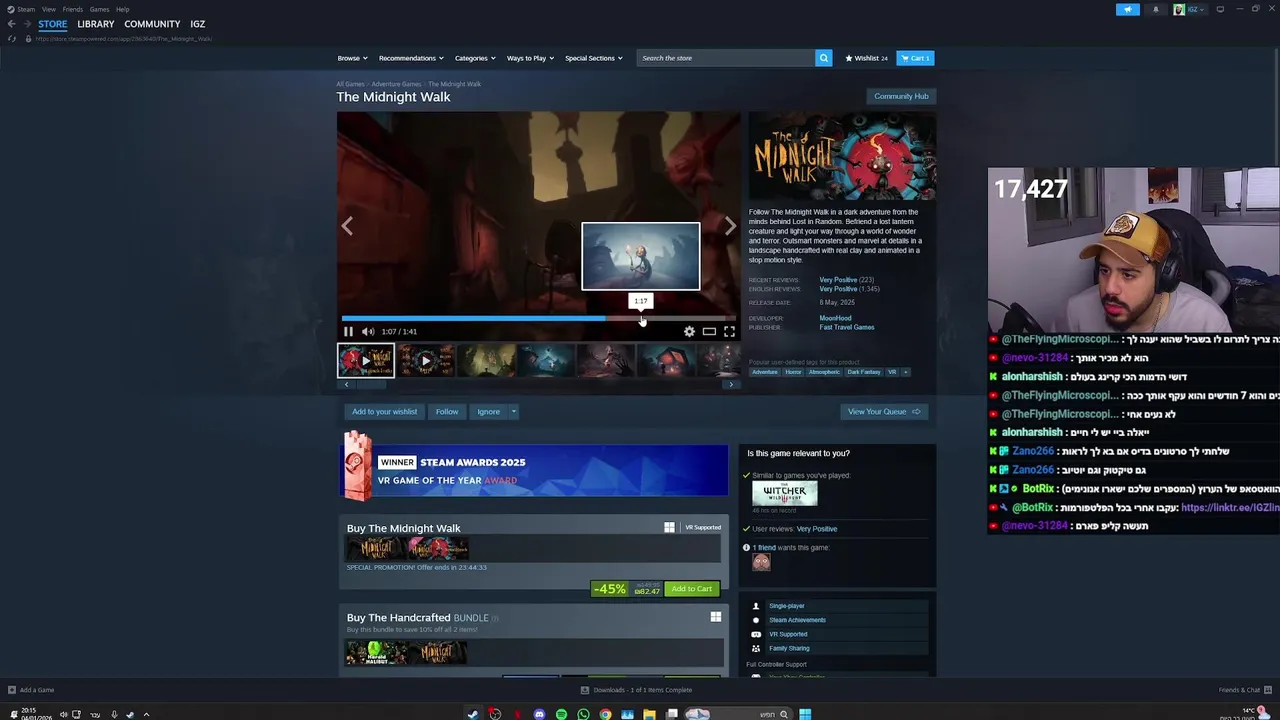Mute the trailer volume icon
1280x720 pixels.
click(368, 331)
